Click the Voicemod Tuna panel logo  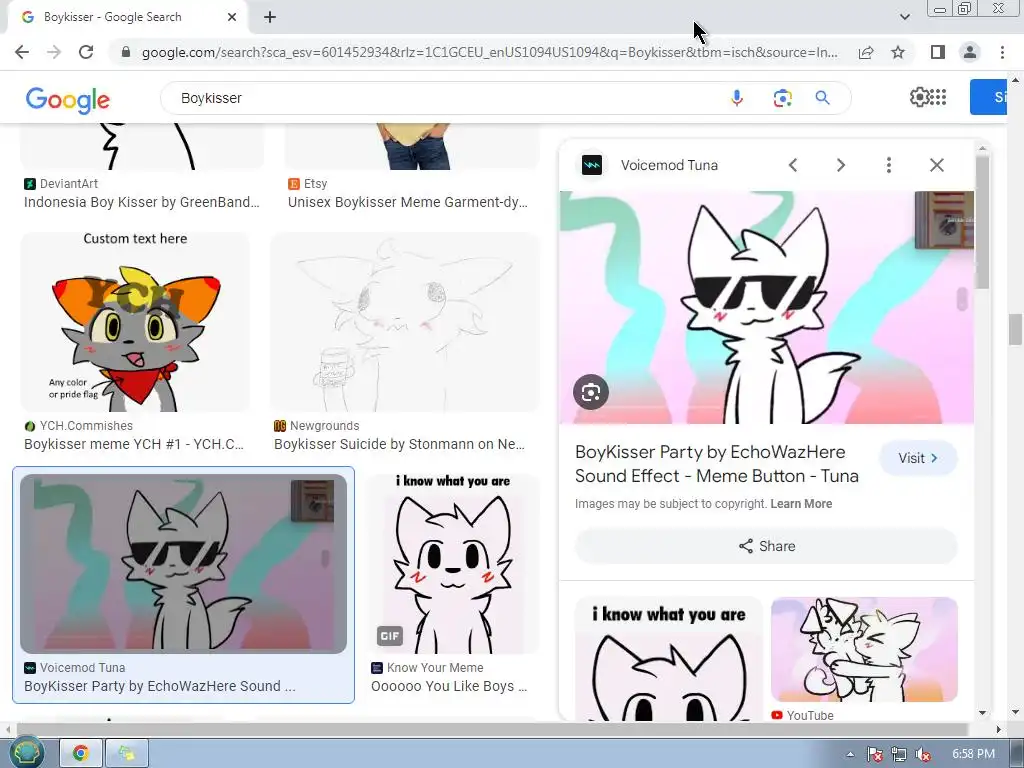pos(592,165)
